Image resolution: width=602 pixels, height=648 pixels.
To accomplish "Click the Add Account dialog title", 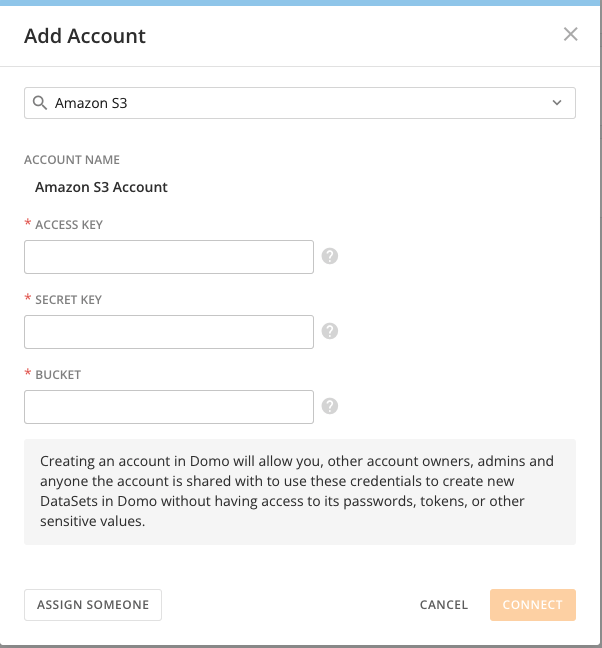I will point(85,36).
